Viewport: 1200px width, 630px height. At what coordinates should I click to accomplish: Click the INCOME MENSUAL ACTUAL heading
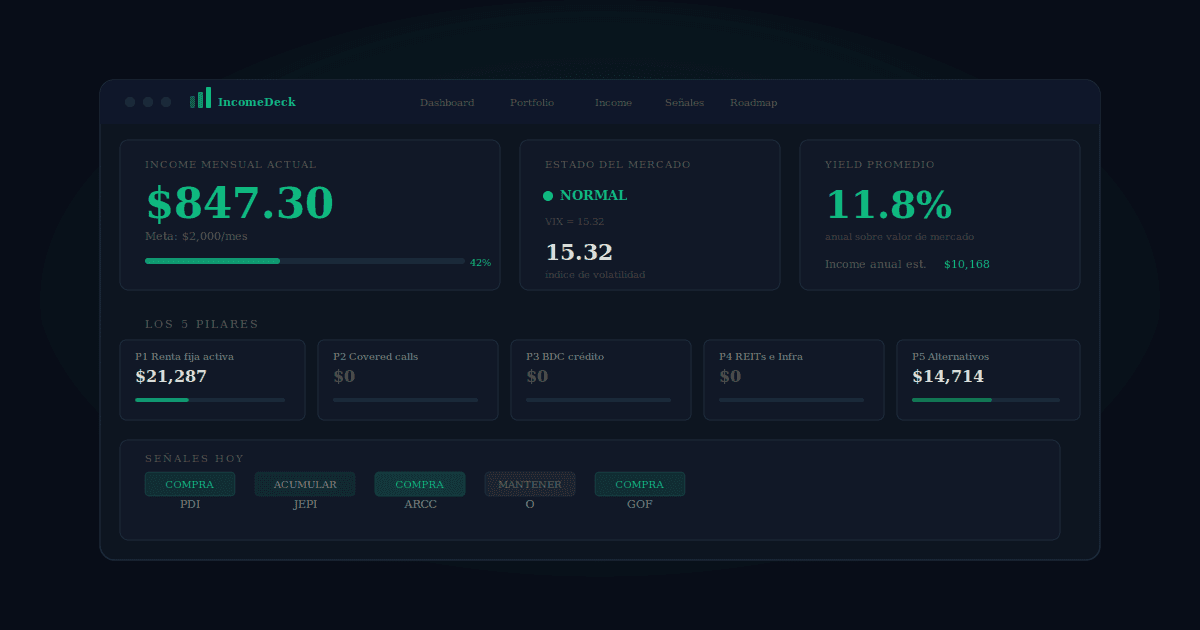(231, 164)
